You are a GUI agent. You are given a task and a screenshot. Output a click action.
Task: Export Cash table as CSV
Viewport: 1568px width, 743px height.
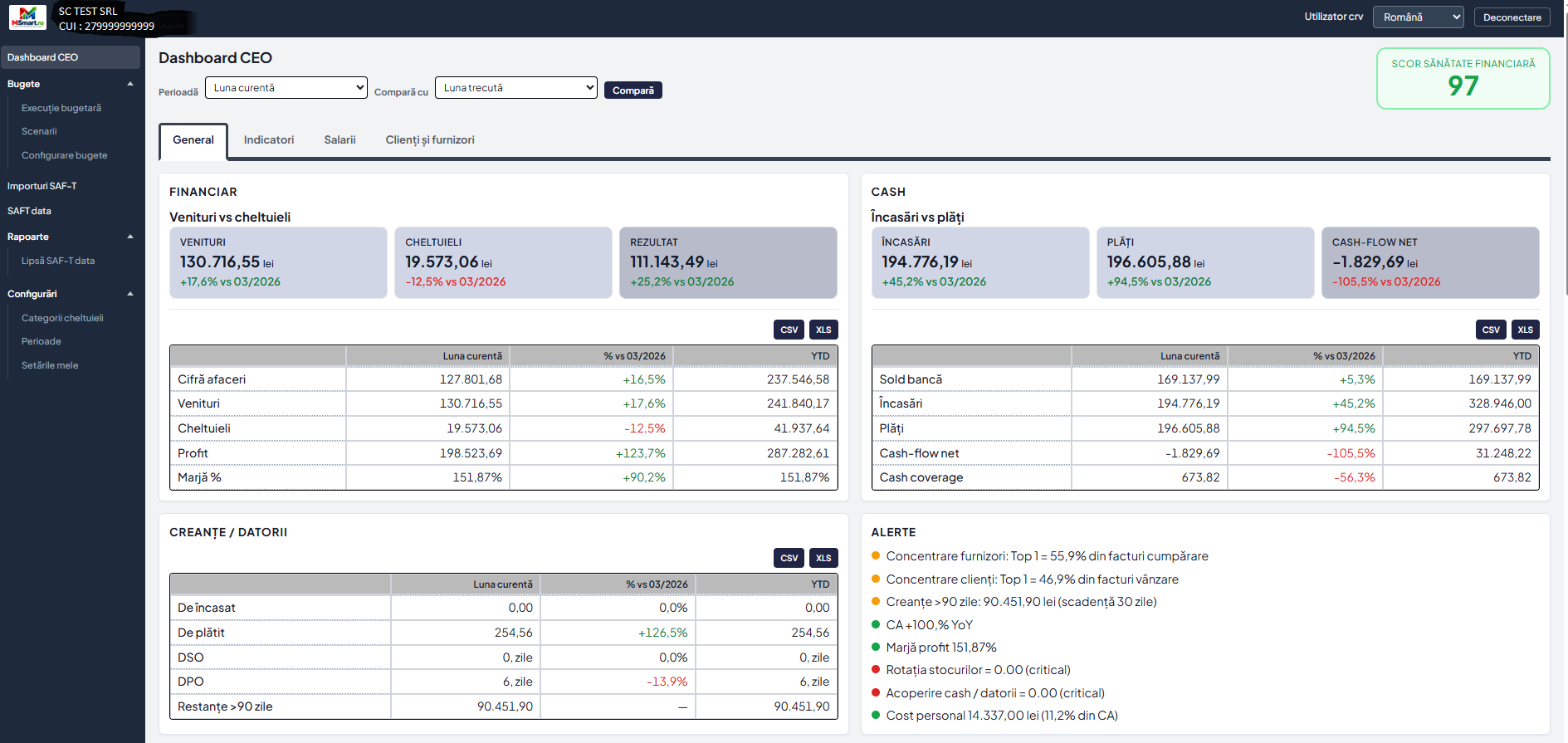coord(1492,330)
